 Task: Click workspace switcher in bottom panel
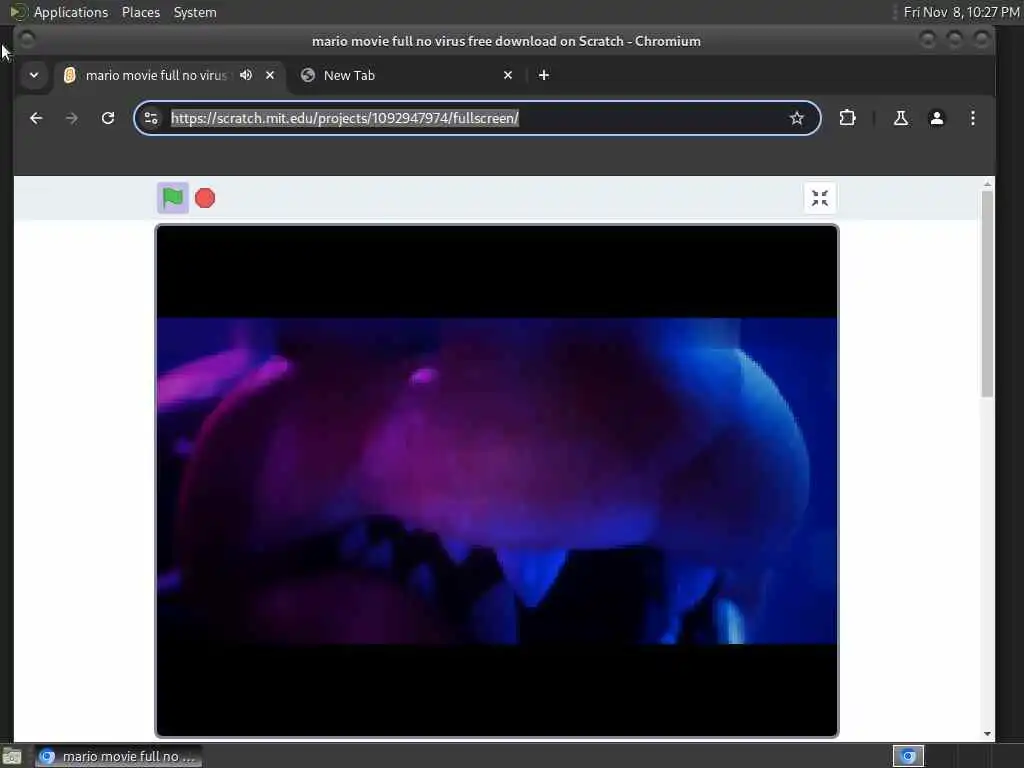pos(908,756)
